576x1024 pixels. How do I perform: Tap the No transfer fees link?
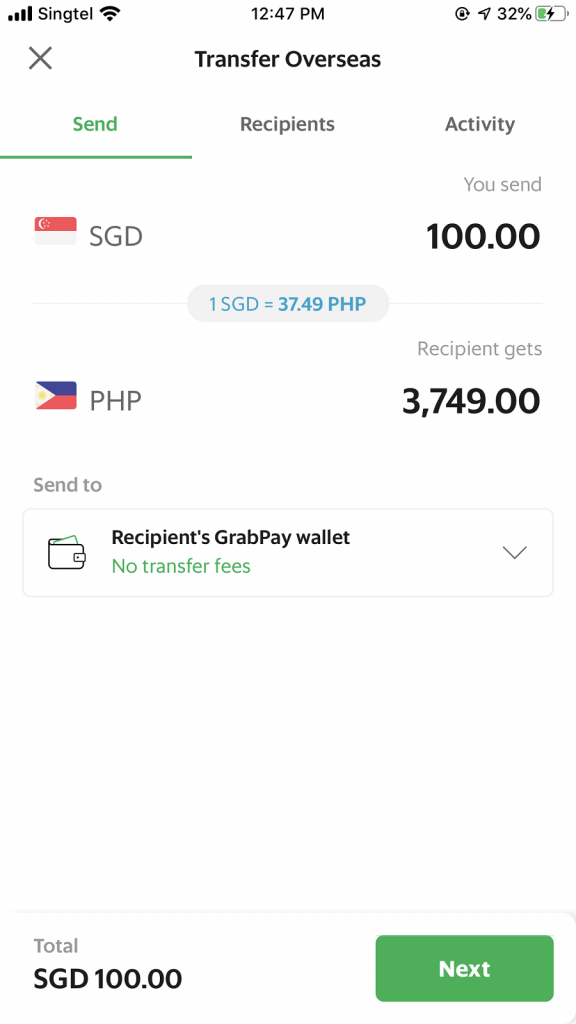pyautogui.click(x=181, y=566)
